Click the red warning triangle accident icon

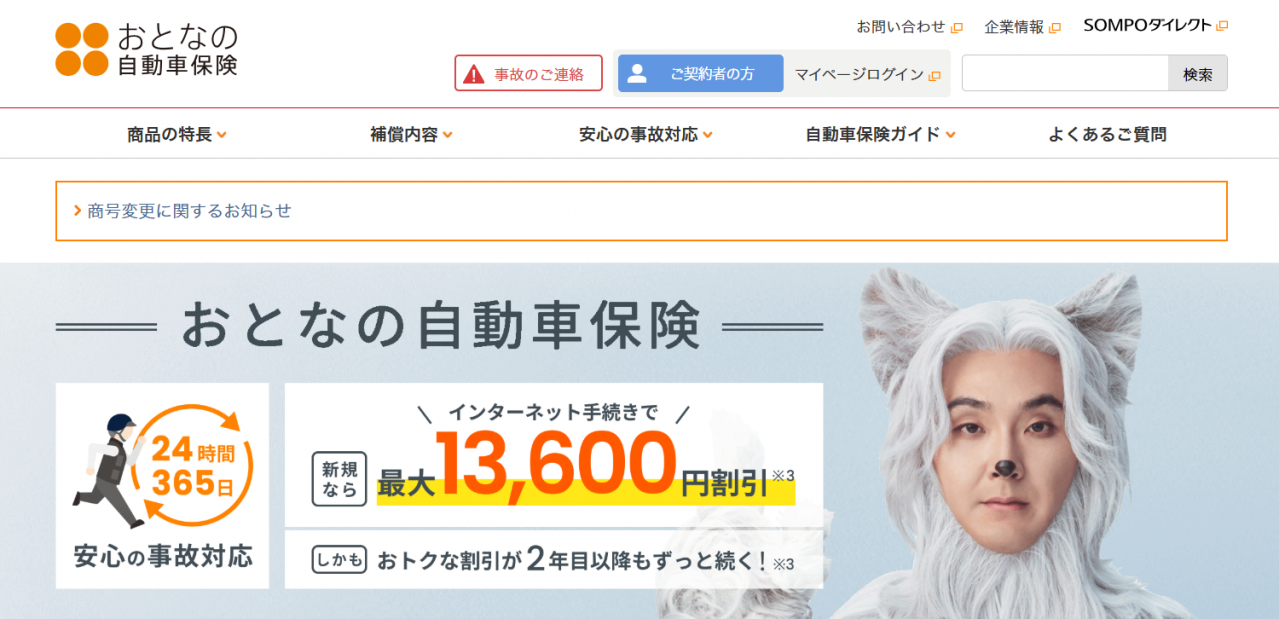click(474, 74)
